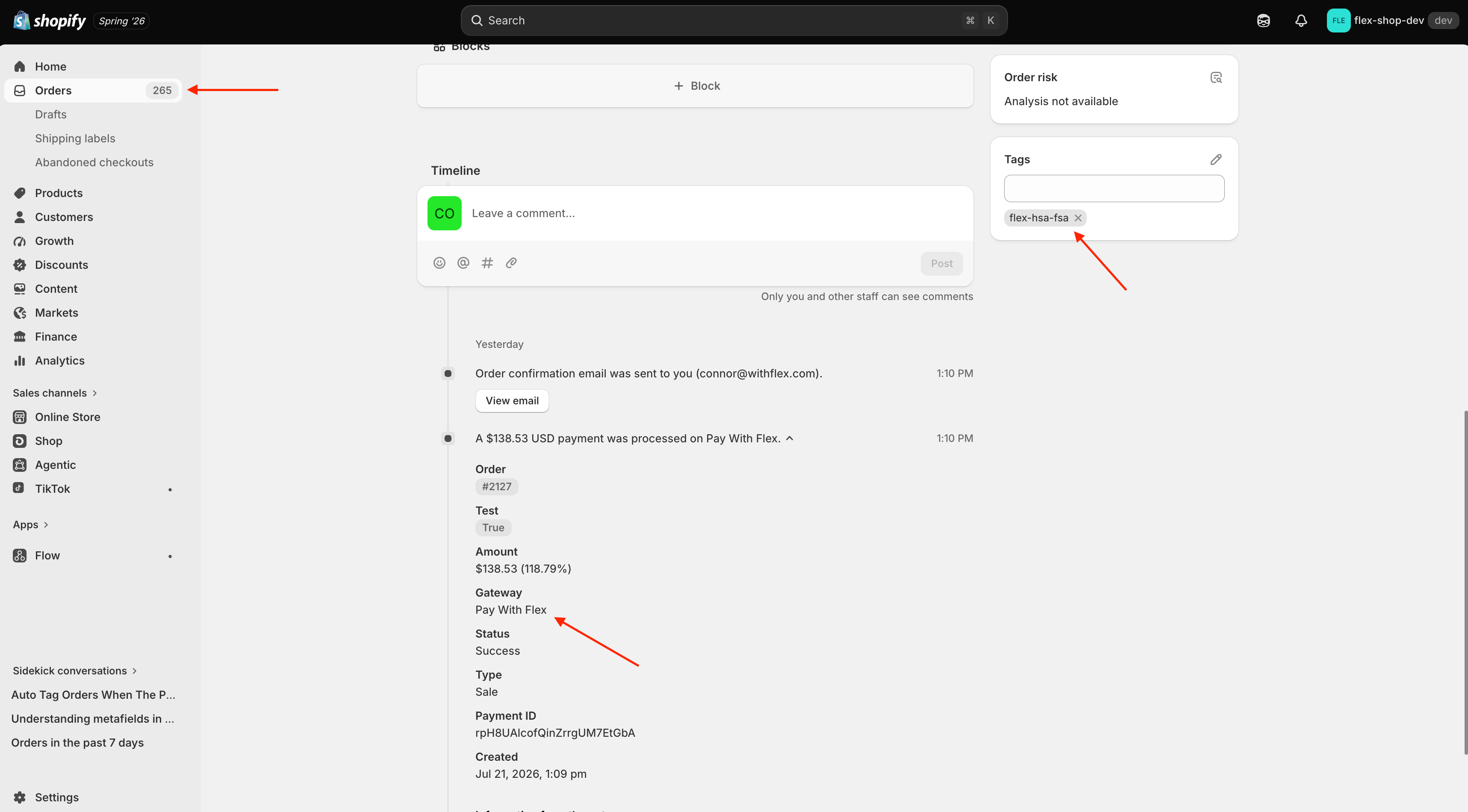Viewport: 1468px width, 812px height.
Task: Expand the Apps section
Action: [31, 525]
